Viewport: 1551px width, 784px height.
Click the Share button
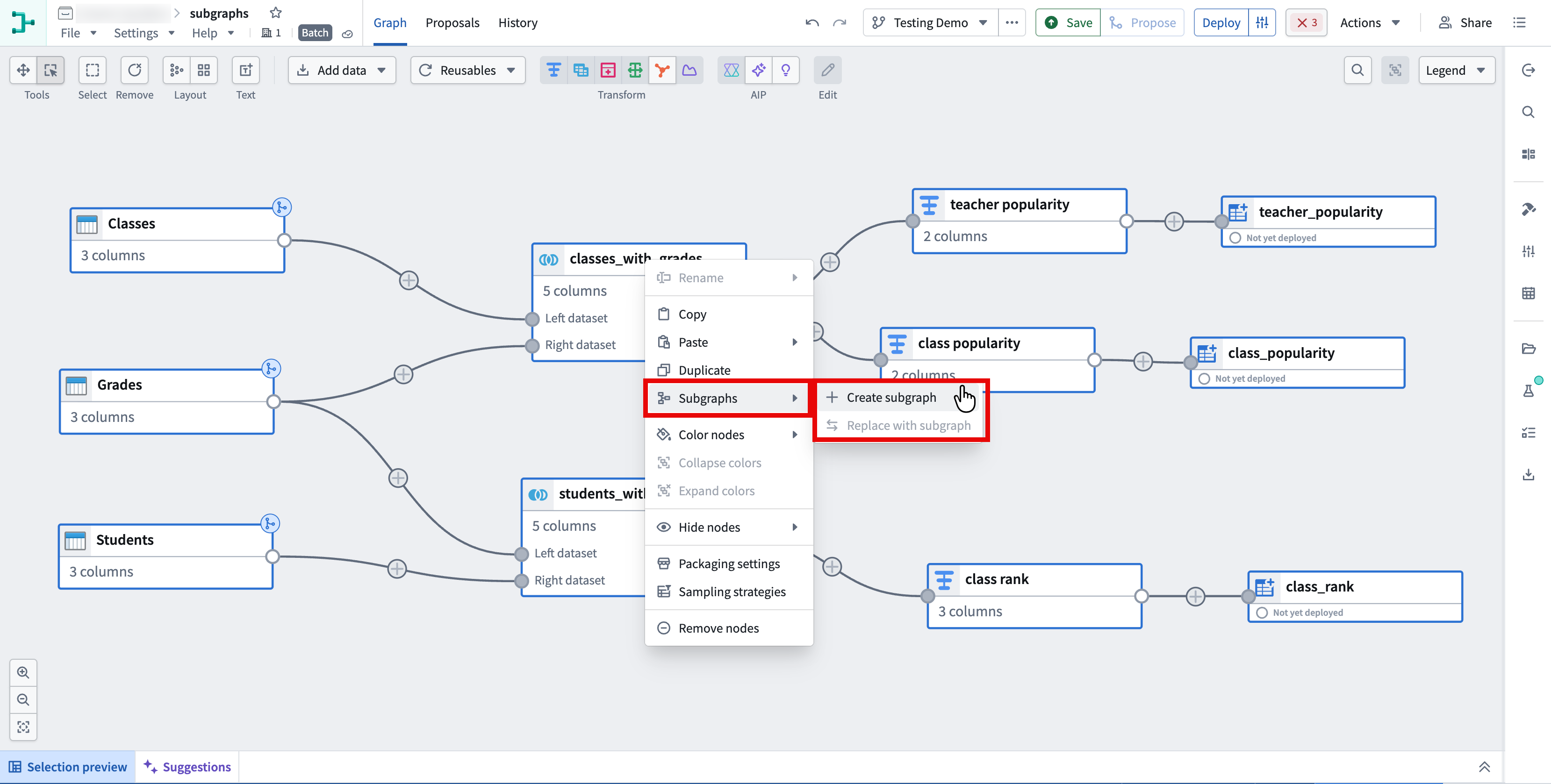(x=1465, y=23)
